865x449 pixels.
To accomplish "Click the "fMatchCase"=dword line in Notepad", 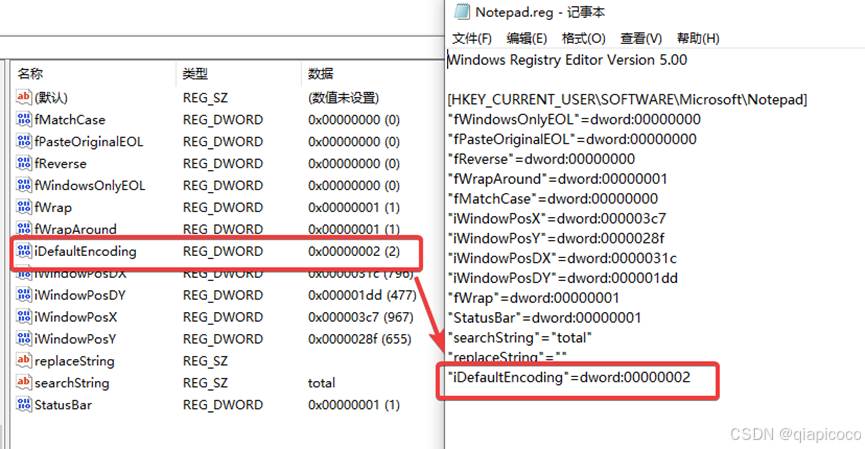I will (x=553, y=199).
